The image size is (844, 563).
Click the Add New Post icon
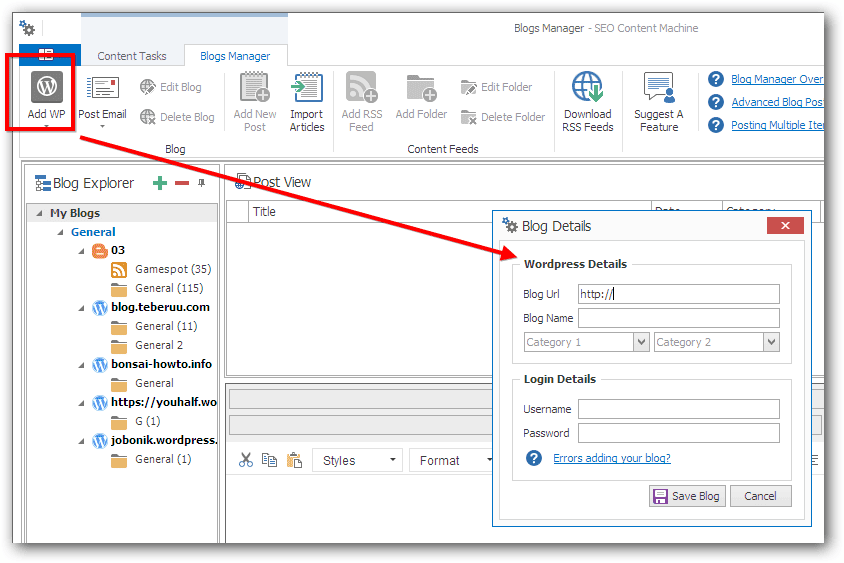pos(255,87)
